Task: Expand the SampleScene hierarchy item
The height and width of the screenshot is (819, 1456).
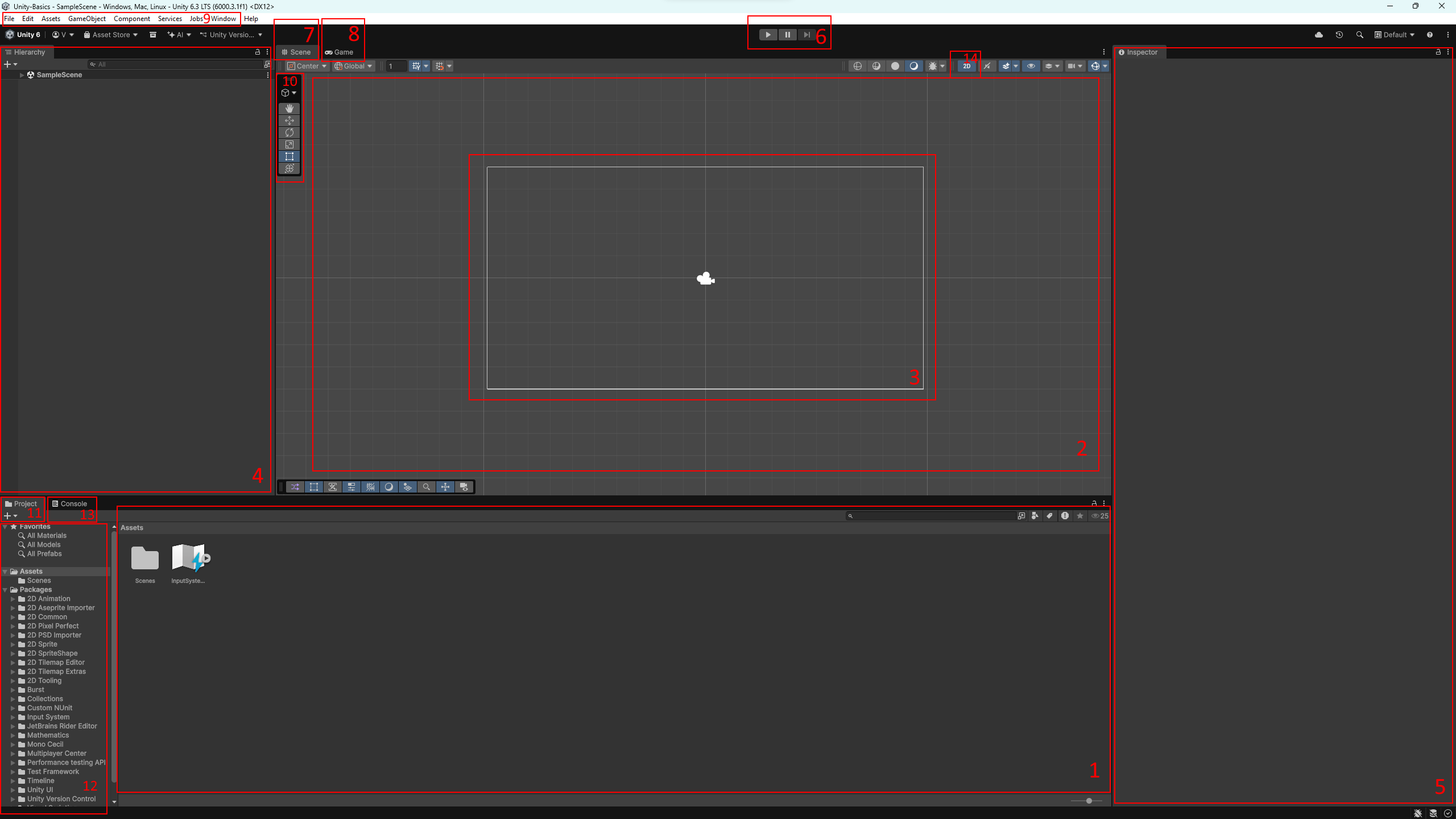Action: coord(22,75)
